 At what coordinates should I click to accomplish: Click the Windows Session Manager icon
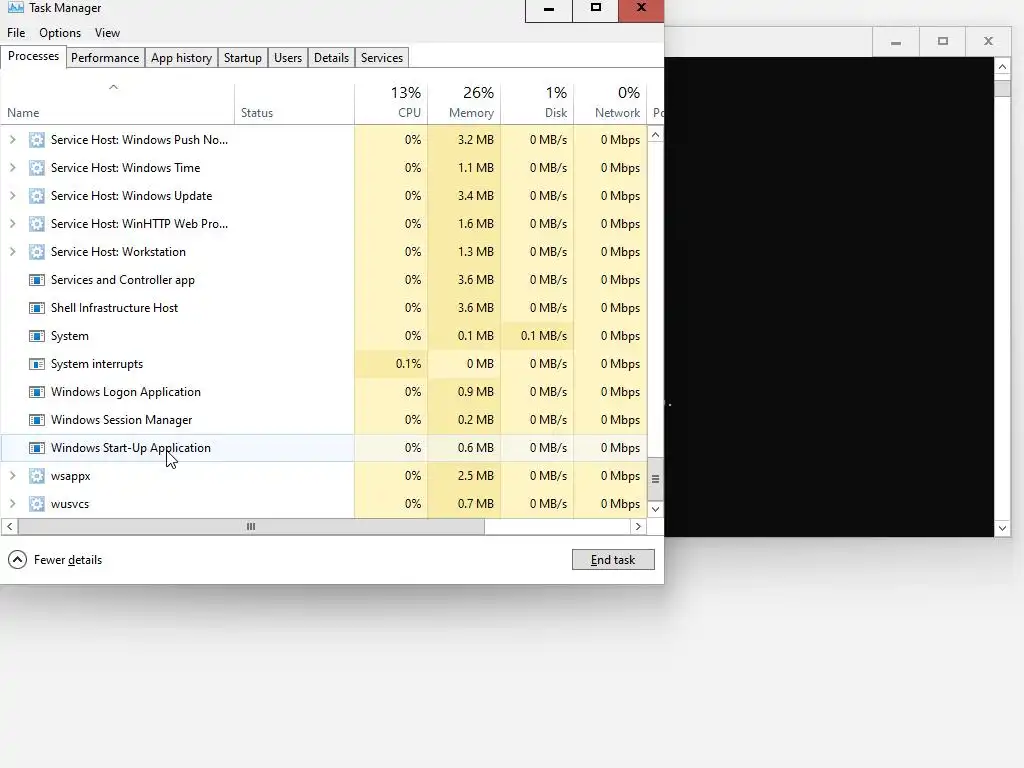[37, 421]
